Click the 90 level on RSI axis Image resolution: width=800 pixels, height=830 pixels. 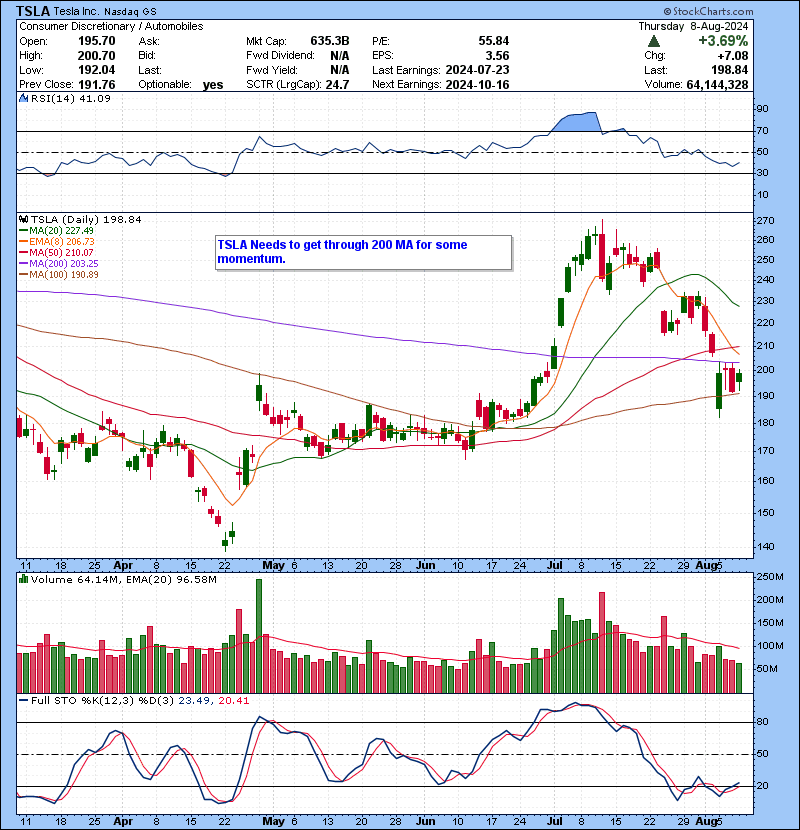(763, 109)
